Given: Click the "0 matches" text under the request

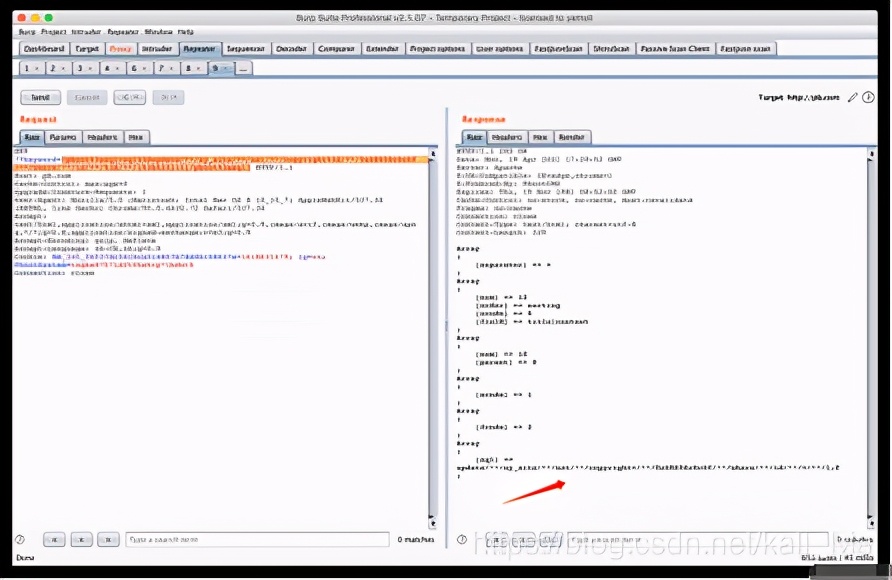Looking at the screenshot, I should 415,539.
